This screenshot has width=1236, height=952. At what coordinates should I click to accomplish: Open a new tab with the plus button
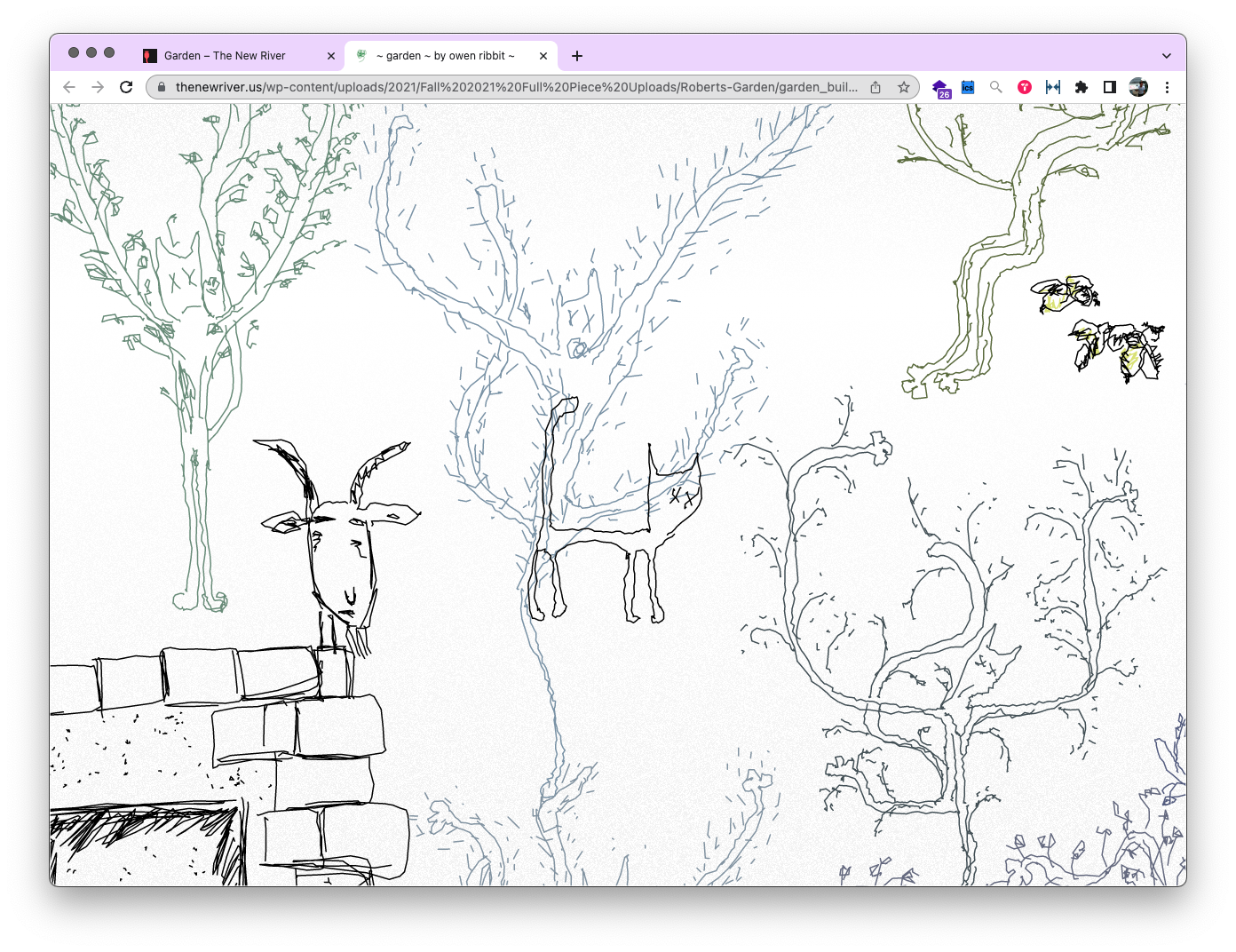(x=577, y=56)
